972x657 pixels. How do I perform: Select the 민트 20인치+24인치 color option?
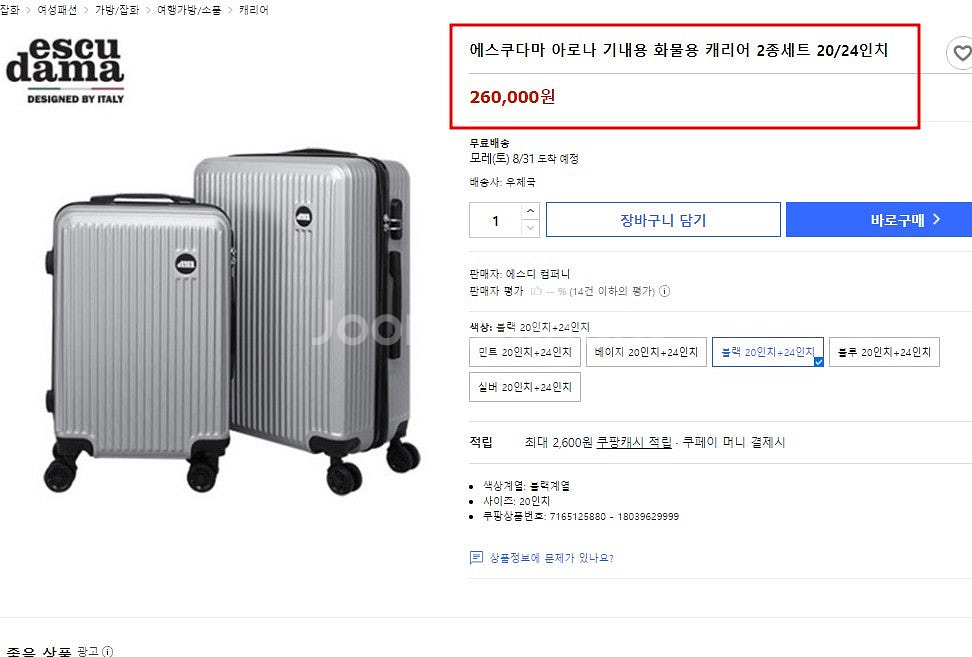point(524,352)
